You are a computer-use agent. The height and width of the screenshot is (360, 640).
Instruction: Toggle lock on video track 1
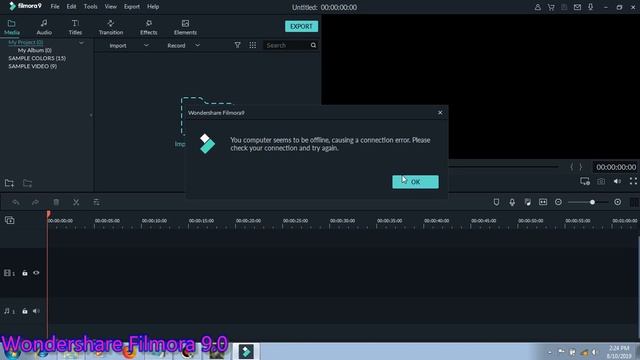point(25,273)
